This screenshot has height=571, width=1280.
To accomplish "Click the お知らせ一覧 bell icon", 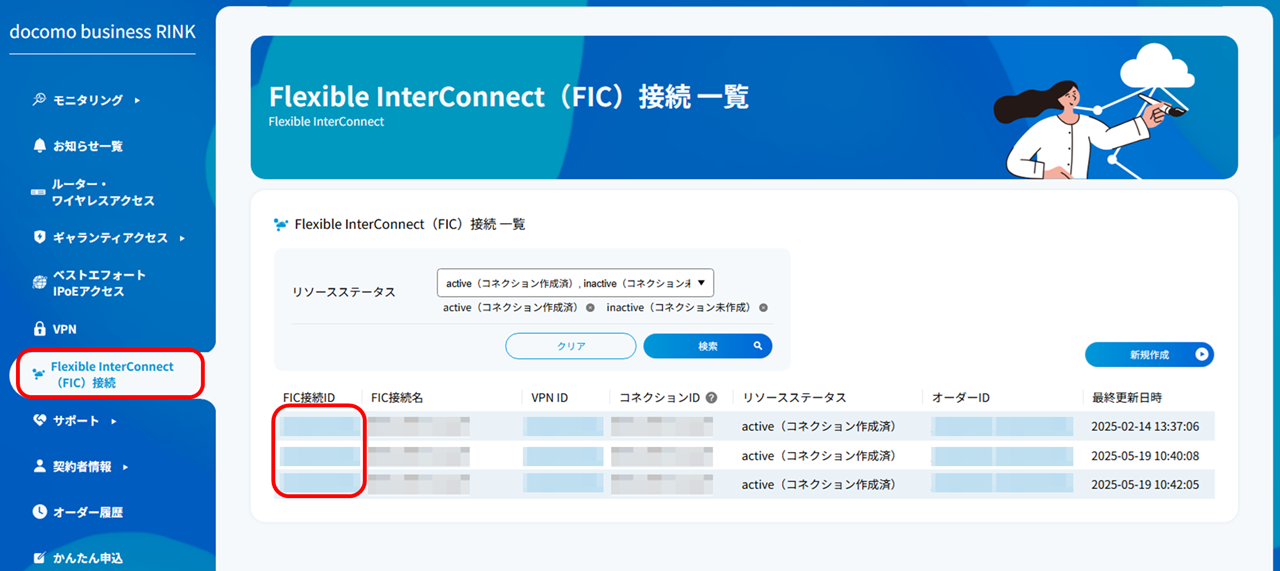I will 40,146.
